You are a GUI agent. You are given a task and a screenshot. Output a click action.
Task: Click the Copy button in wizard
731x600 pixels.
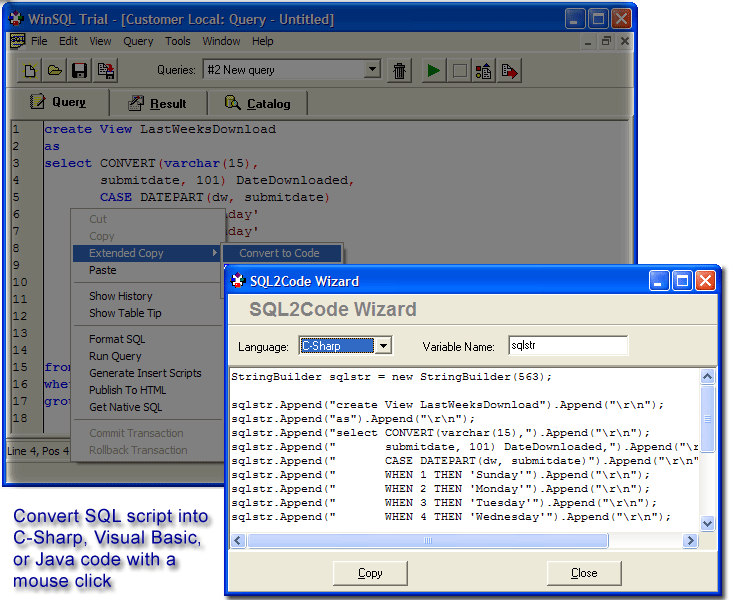pos(370,573)
